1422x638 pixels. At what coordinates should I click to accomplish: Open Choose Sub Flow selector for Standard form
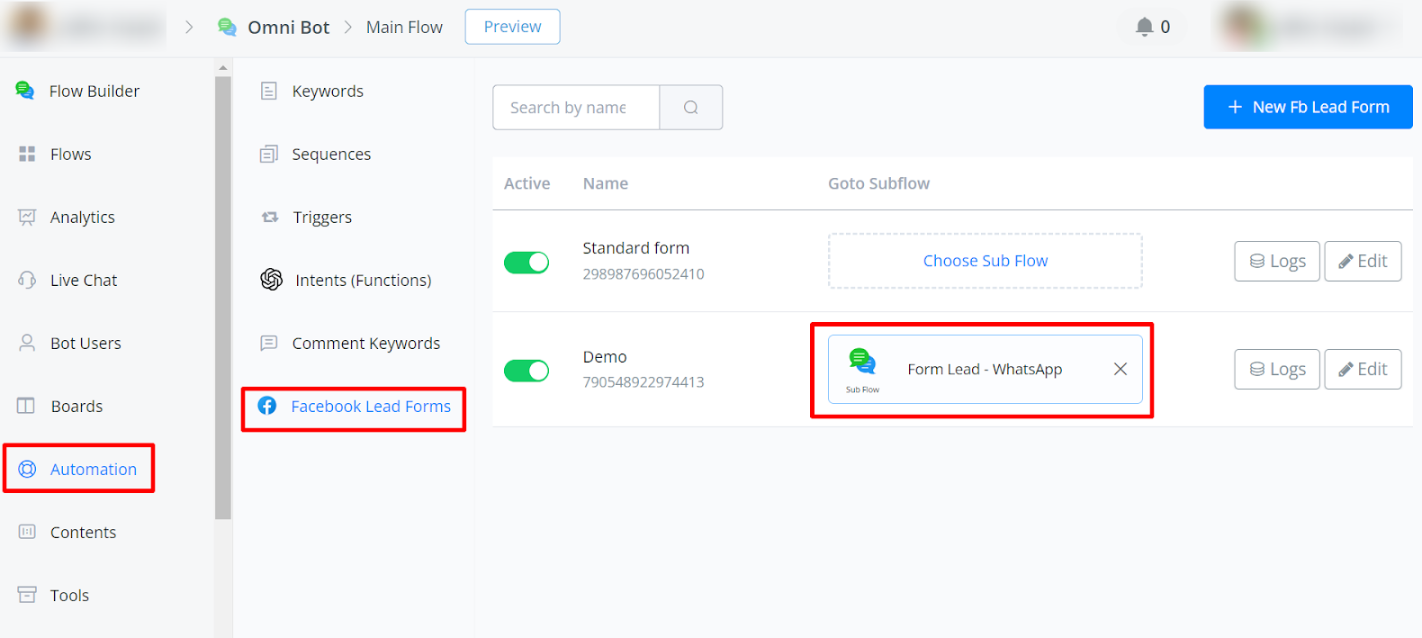point(985,261)
